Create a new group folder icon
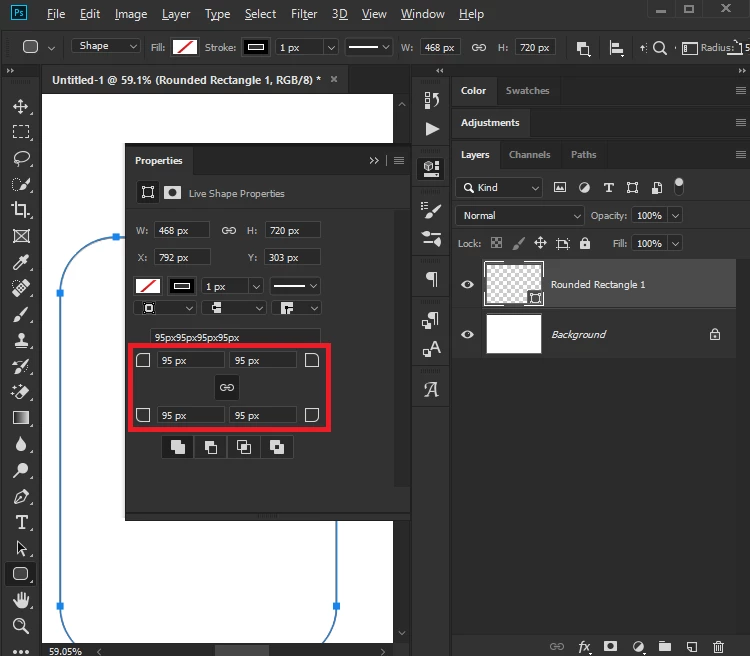 (x=665, y=646)
